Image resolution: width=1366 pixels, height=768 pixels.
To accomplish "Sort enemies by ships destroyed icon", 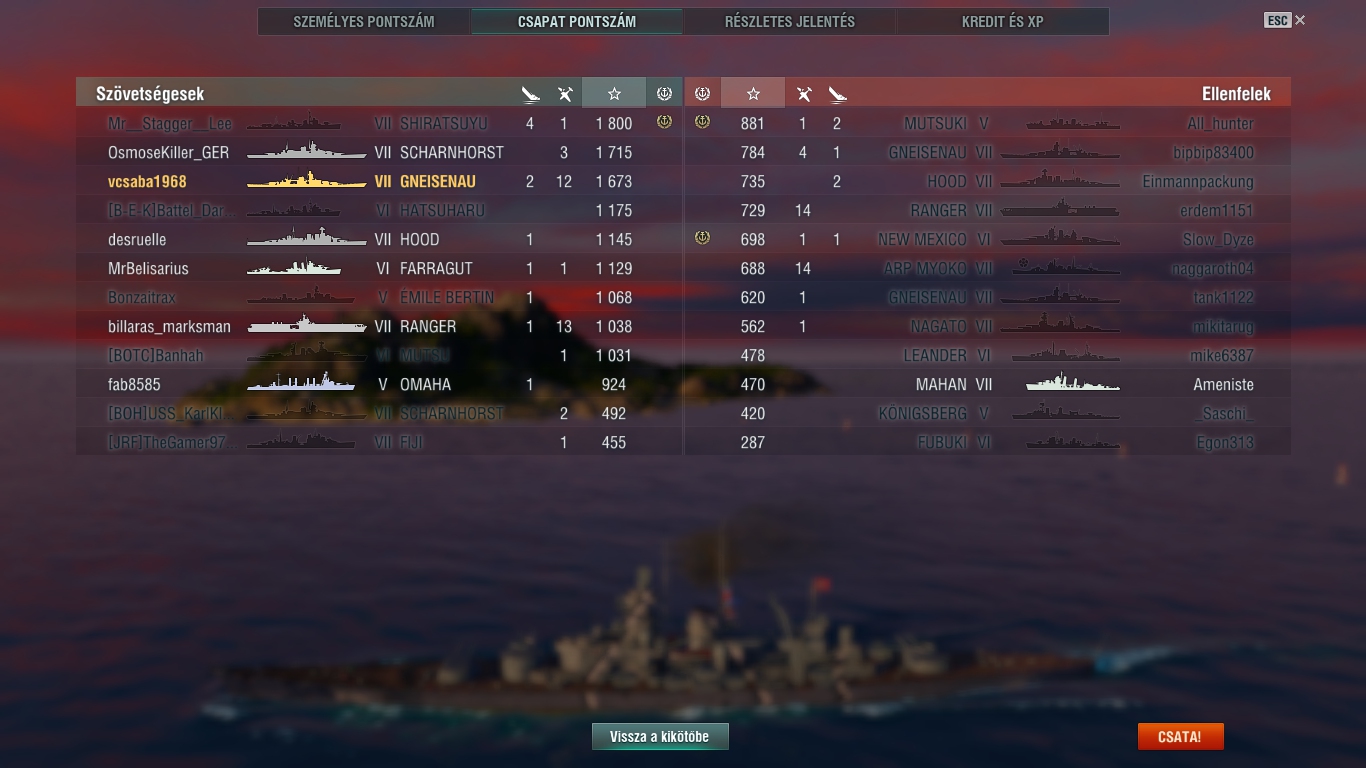I will (837, 94).
